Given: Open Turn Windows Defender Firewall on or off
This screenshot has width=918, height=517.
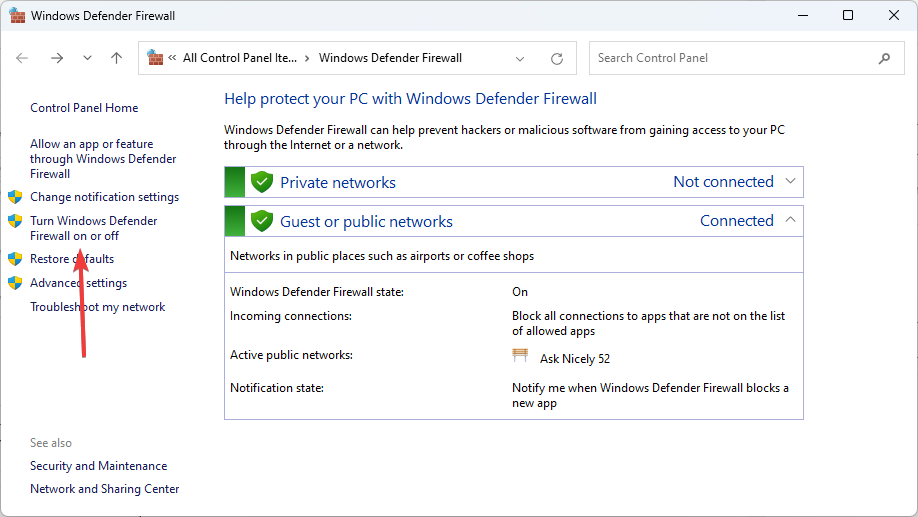Looking at the screenshot, I should tap(94, 228).
